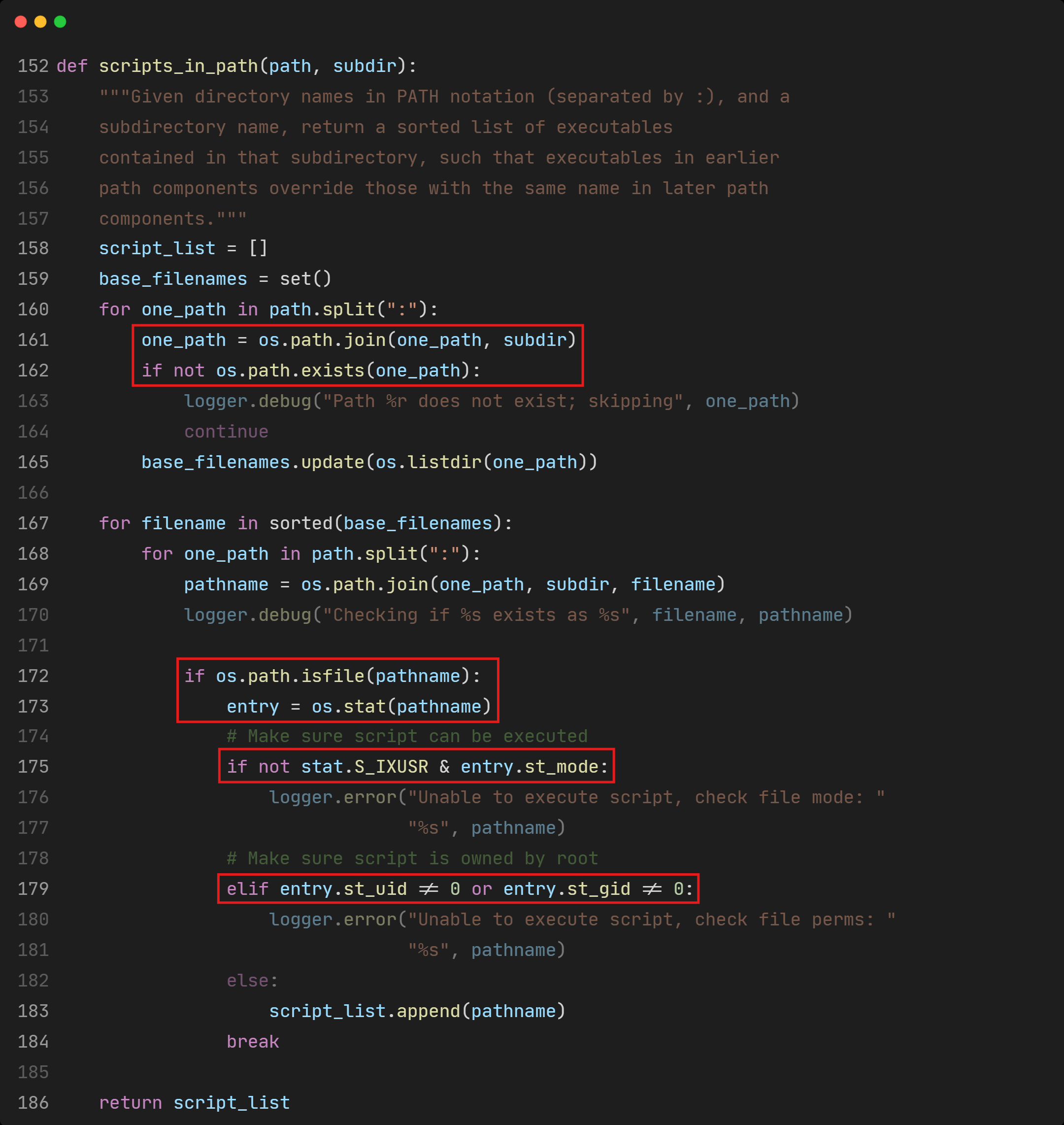Image resolution: width=1064 pixels, height=1125 pixels.
Task: Click stat.S_IXUSR on line 175
Action: 364,767
